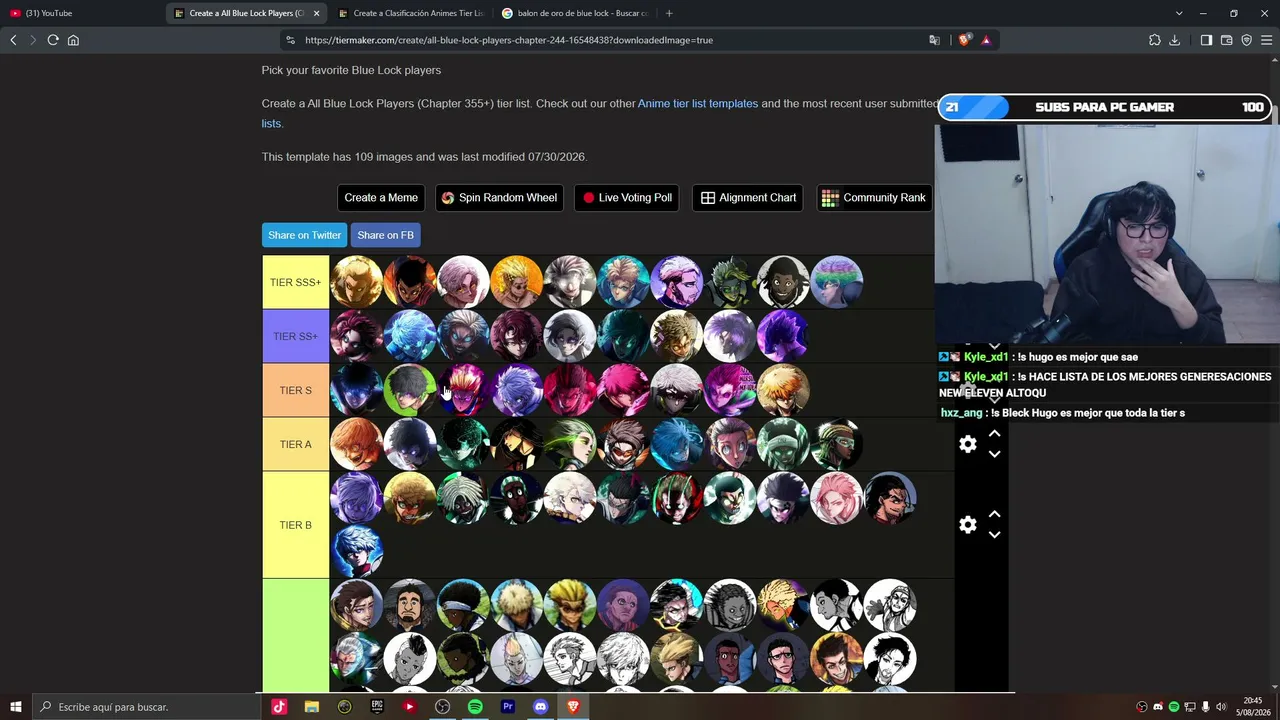Select the first character in TIER SSS+

point(357,282)
